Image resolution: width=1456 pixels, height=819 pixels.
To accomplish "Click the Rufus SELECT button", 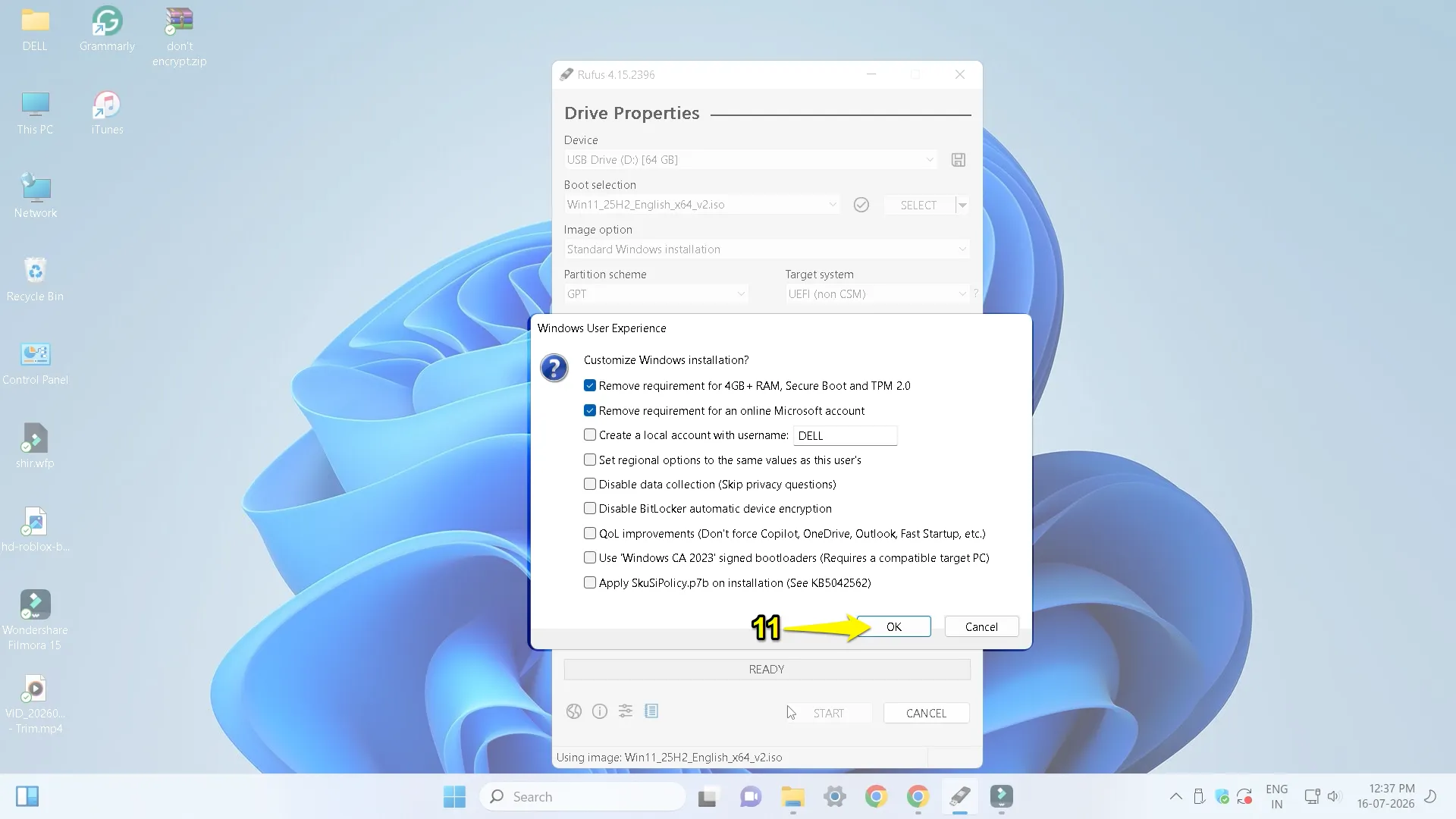I will coord(918,205).
